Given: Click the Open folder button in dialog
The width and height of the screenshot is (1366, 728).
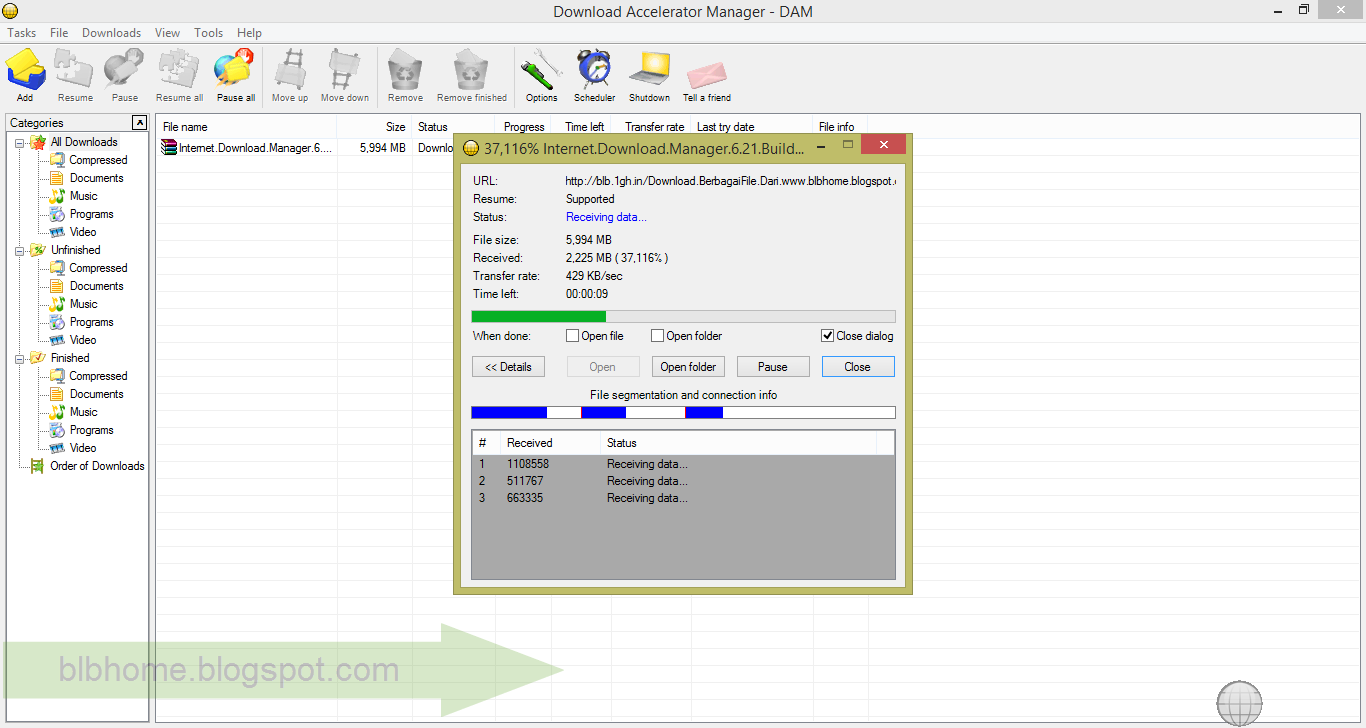Looking at the screenshot, I should pyautogui.click(x=688, y=367).
